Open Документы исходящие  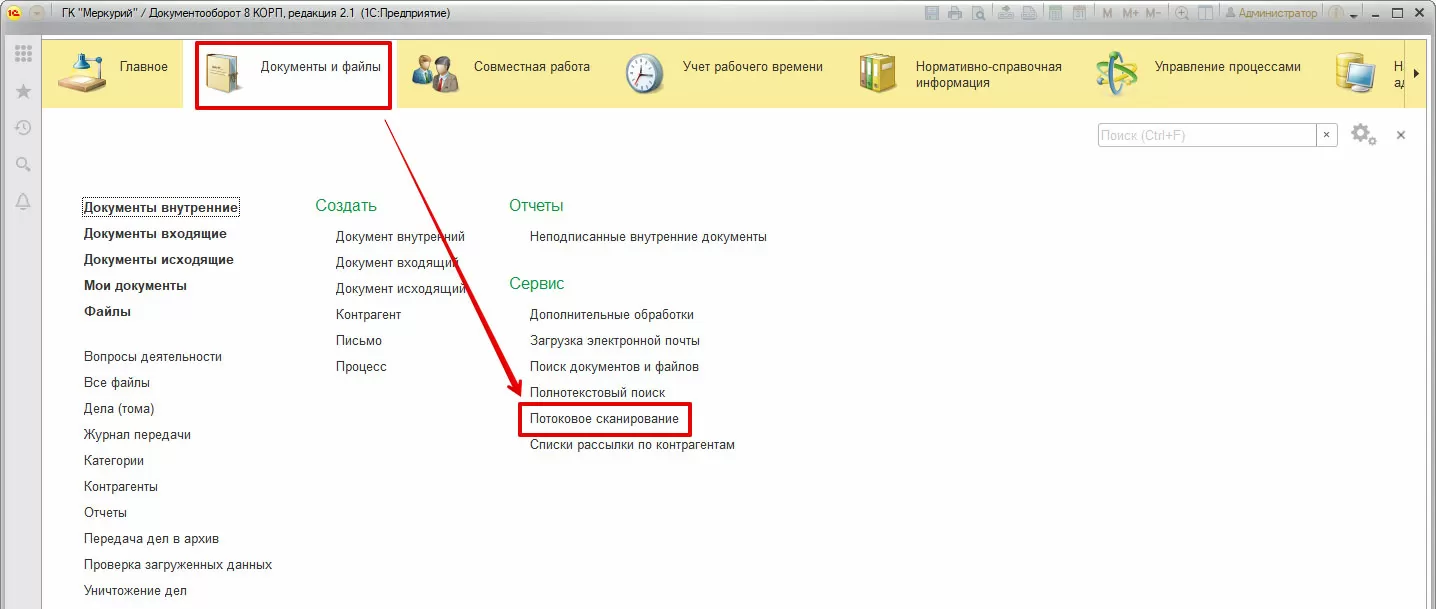click(159, 260)
